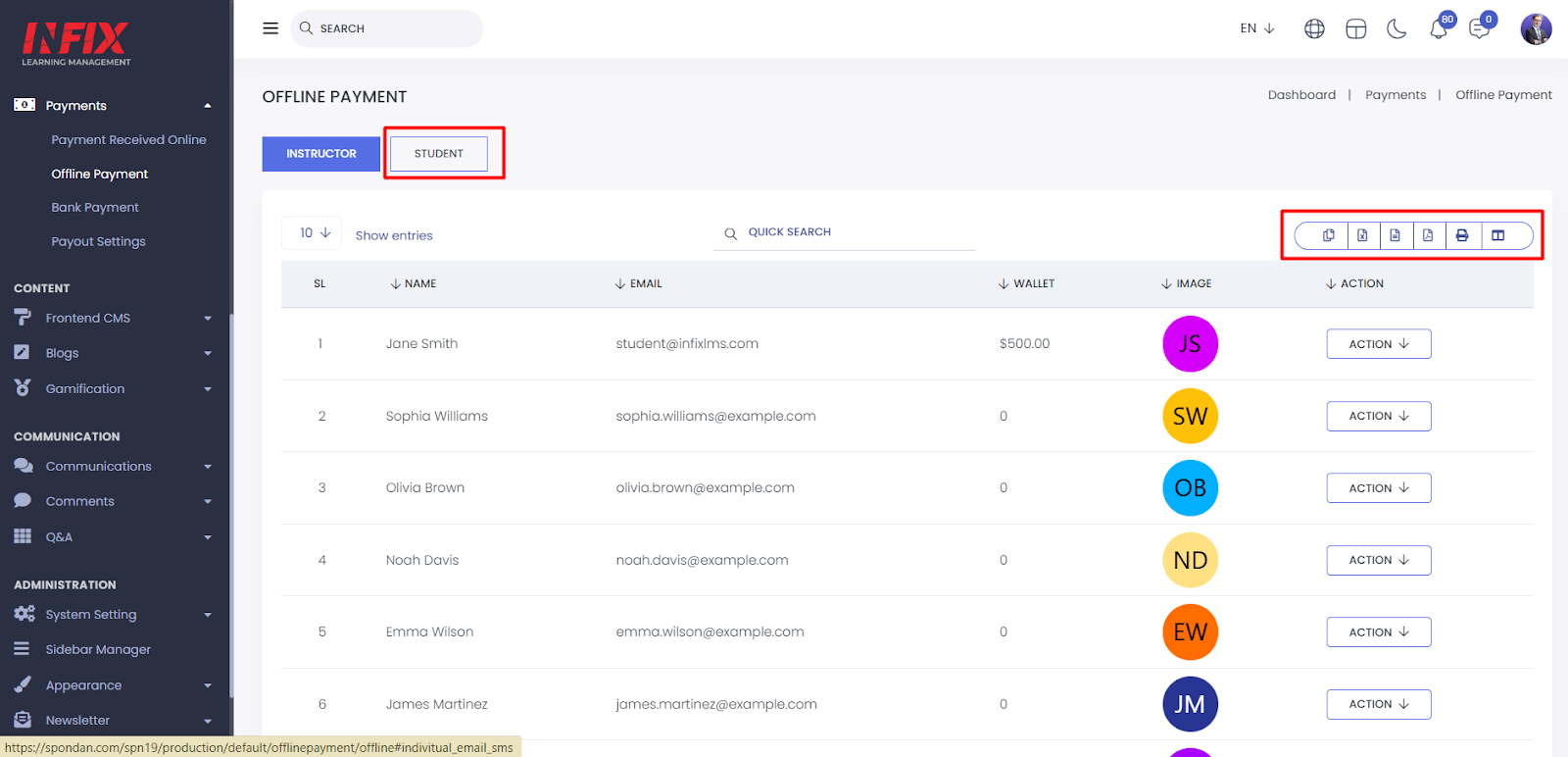Click email student@infixlms.com
This screenshot has width=1568, height=757.
tap(687, 344)
